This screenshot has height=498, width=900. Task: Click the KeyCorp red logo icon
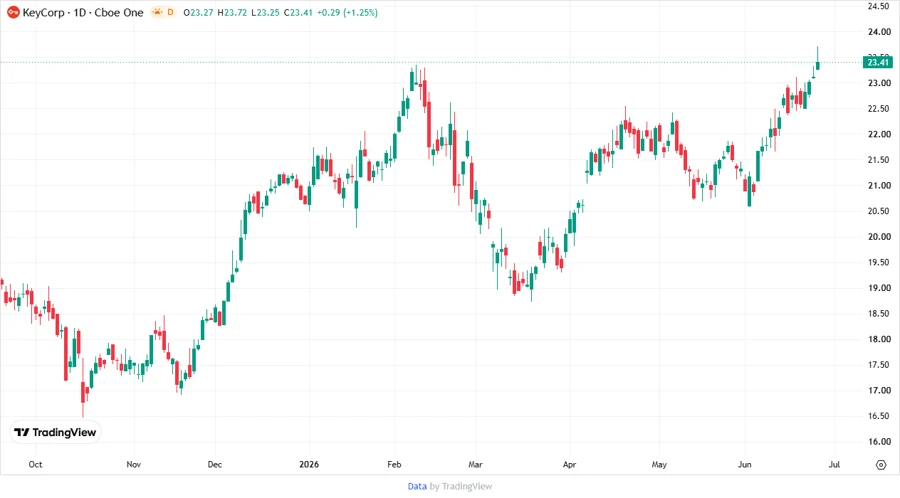point(13,12)
